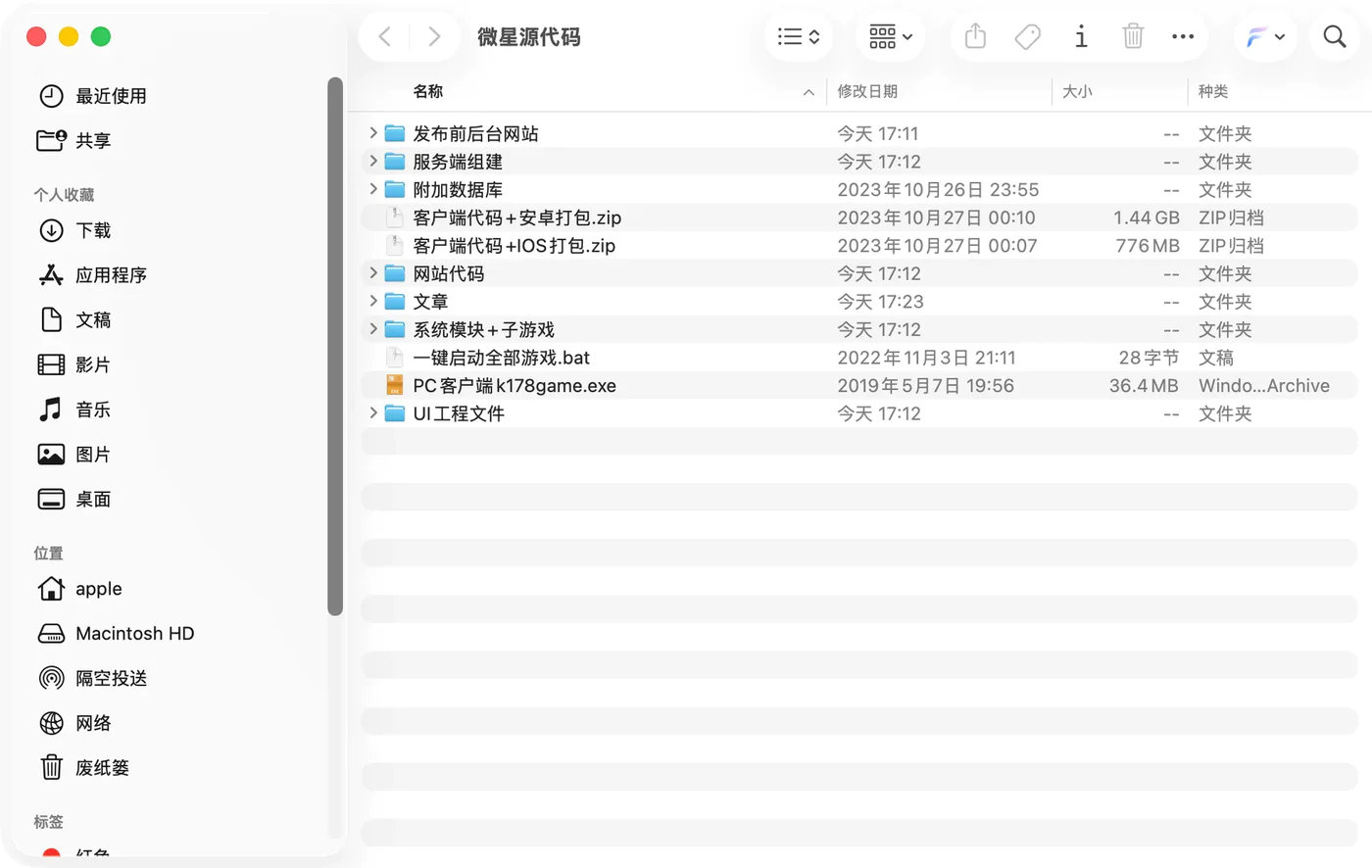The image size is (1372, 868).
Task: Open 下载 folder in the sidebar
Action: coord(74,230)
